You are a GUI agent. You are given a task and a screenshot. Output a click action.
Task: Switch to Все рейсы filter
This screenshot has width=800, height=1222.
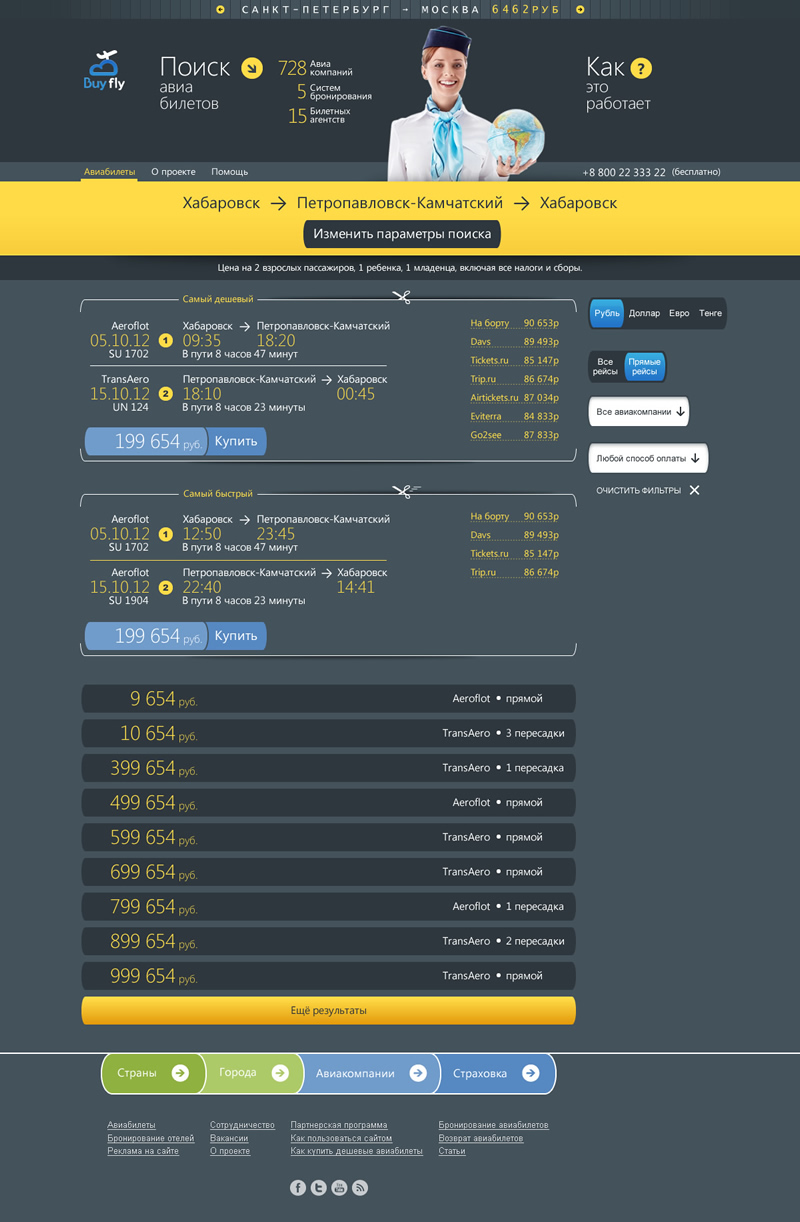pos(605,367)
